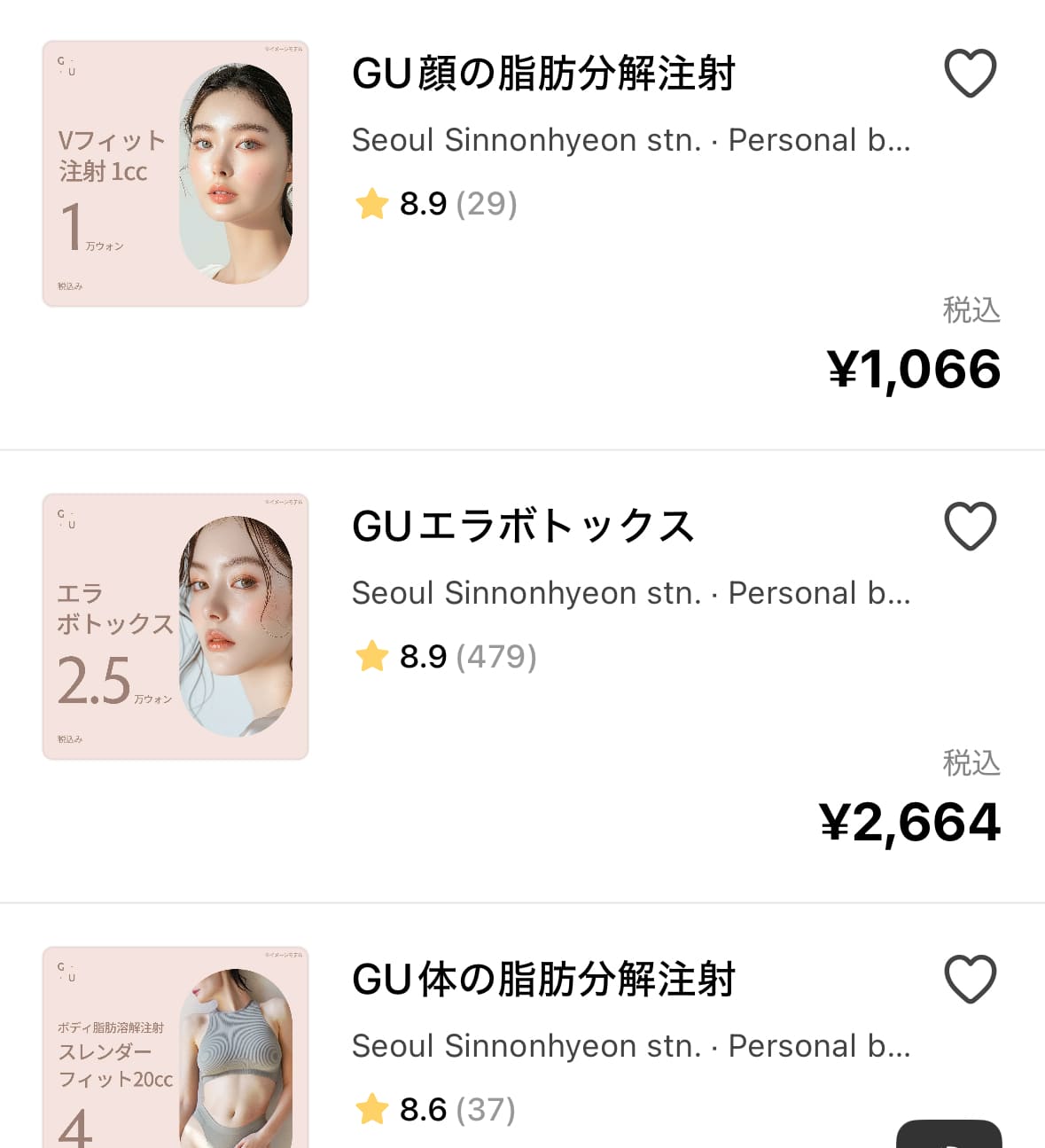This screenshot has width=1045, height=1148.
Task: Favorite the GUエラボトックス listing heart
Action: click(x=971, y=526)
